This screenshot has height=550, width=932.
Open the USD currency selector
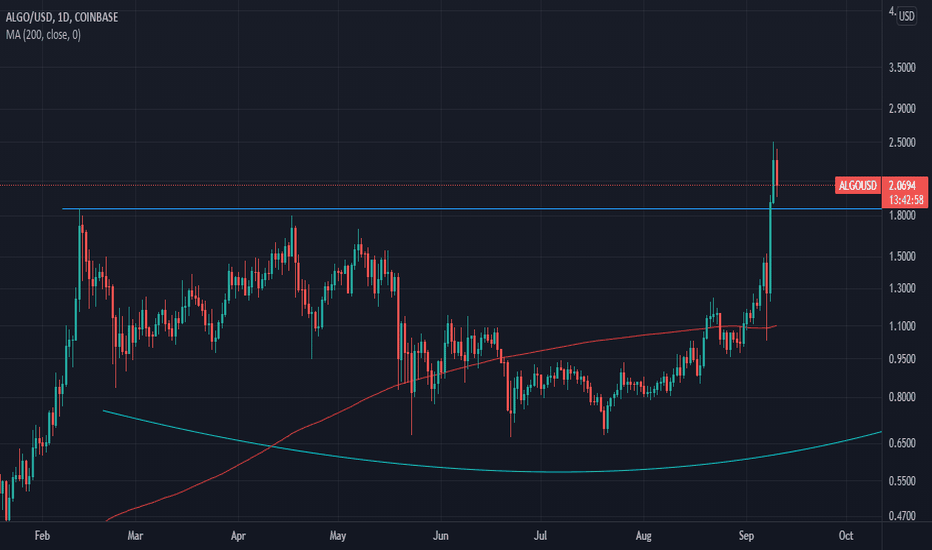906,16
